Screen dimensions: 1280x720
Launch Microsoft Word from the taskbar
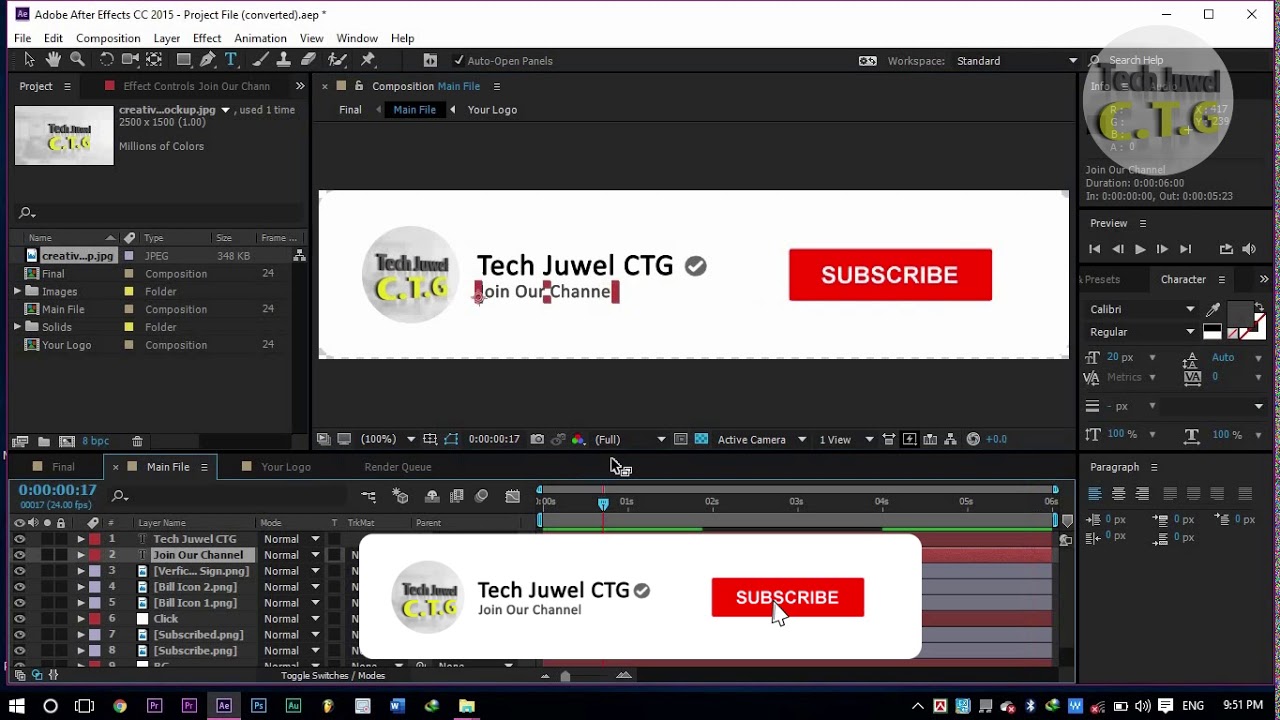pos(397,706)
